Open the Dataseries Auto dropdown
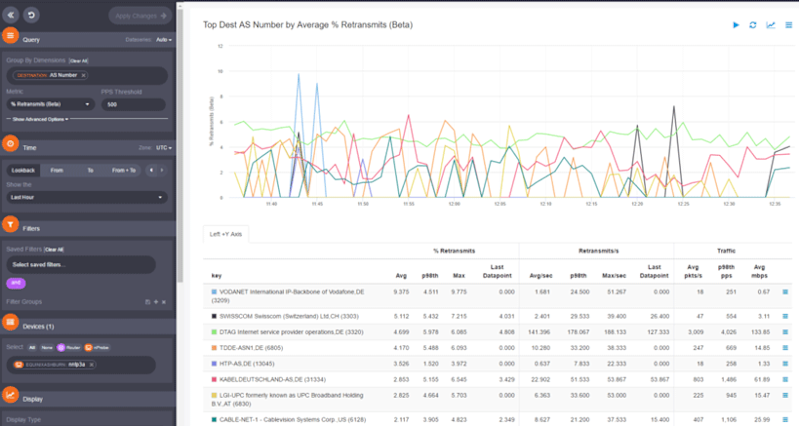The width and height of the screenshot is (799, 426). tap(164, 40)
